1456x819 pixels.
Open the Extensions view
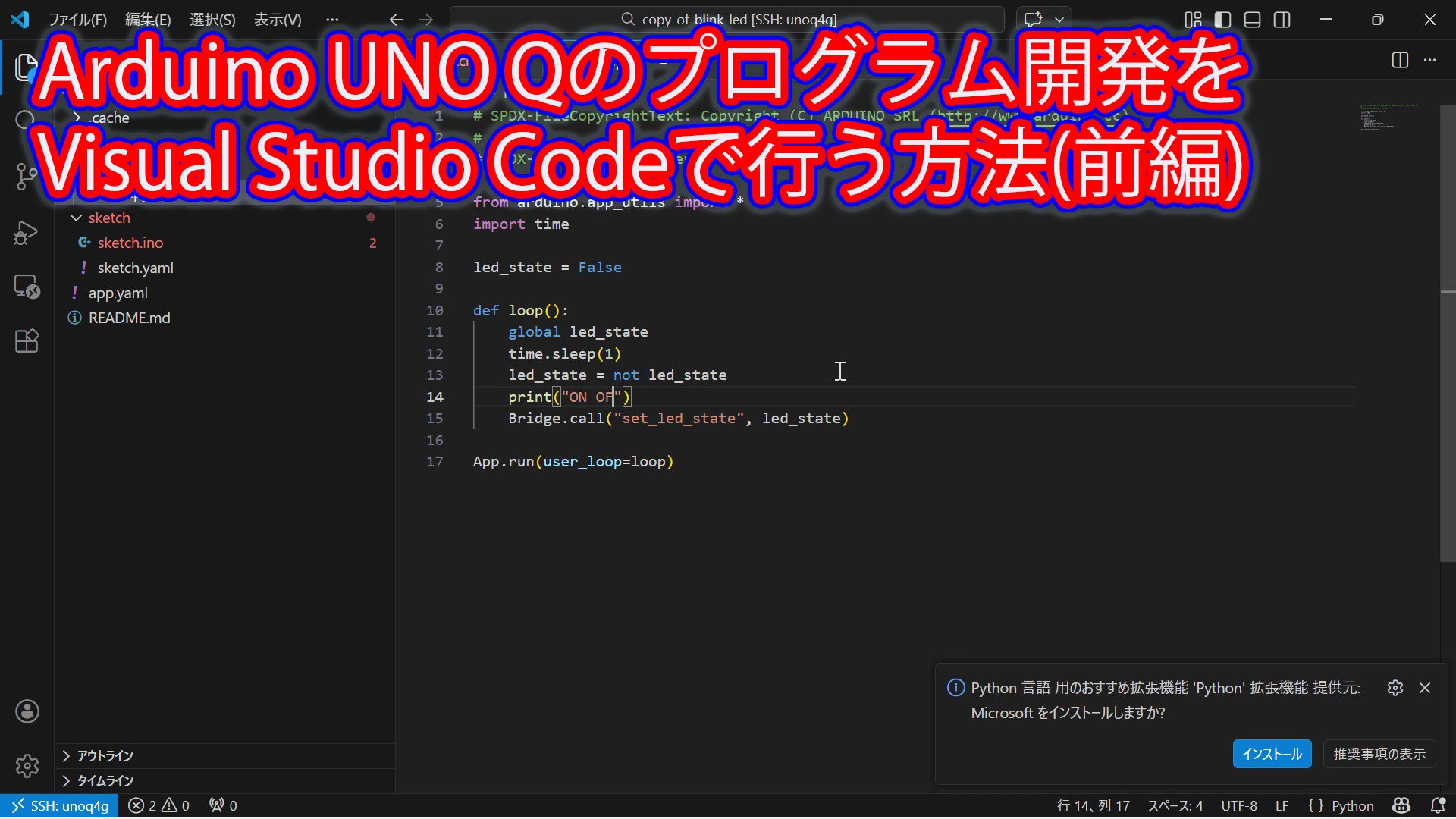click(x=27, y=341)
